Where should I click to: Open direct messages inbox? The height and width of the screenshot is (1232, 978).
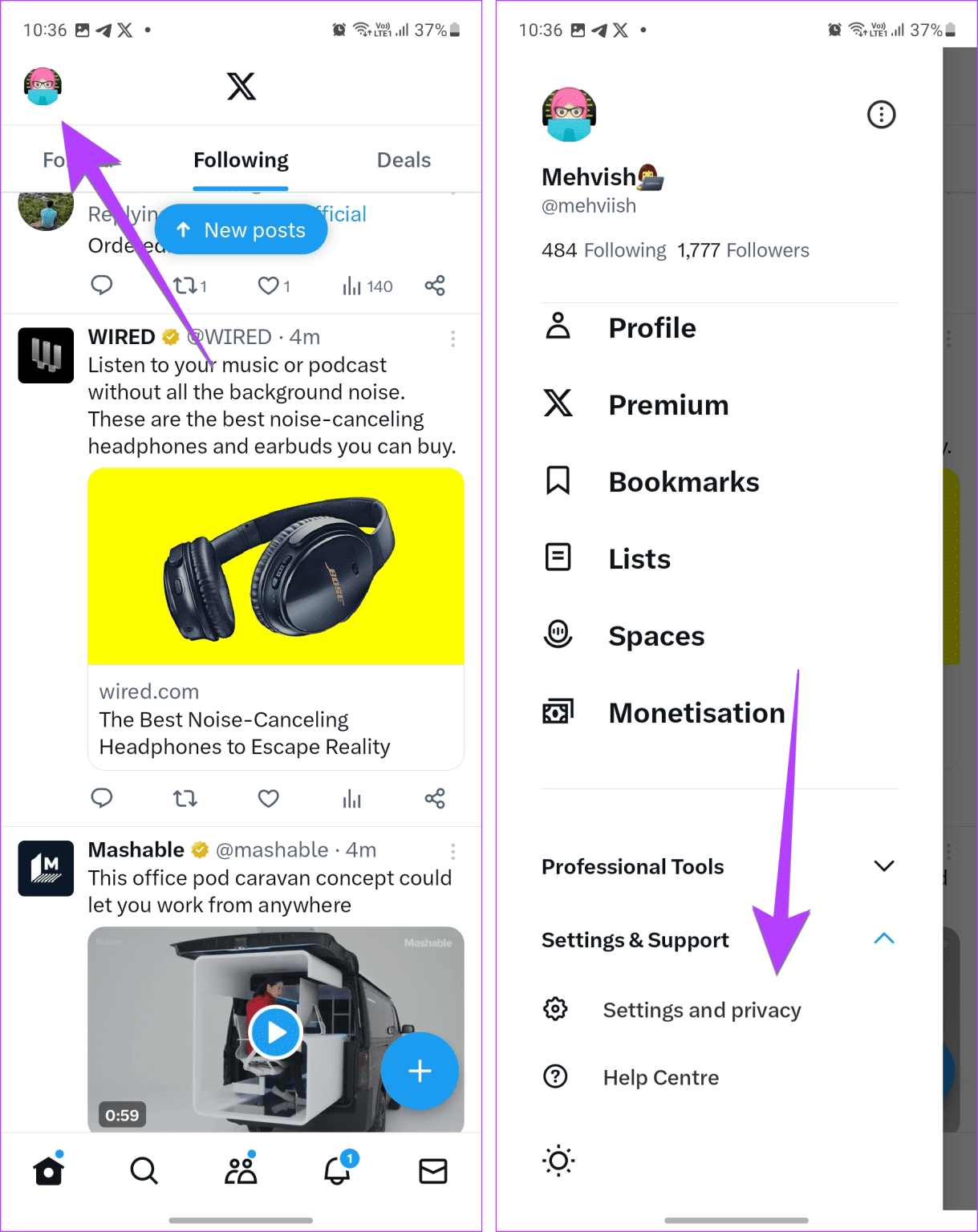tap(432, 1170)
